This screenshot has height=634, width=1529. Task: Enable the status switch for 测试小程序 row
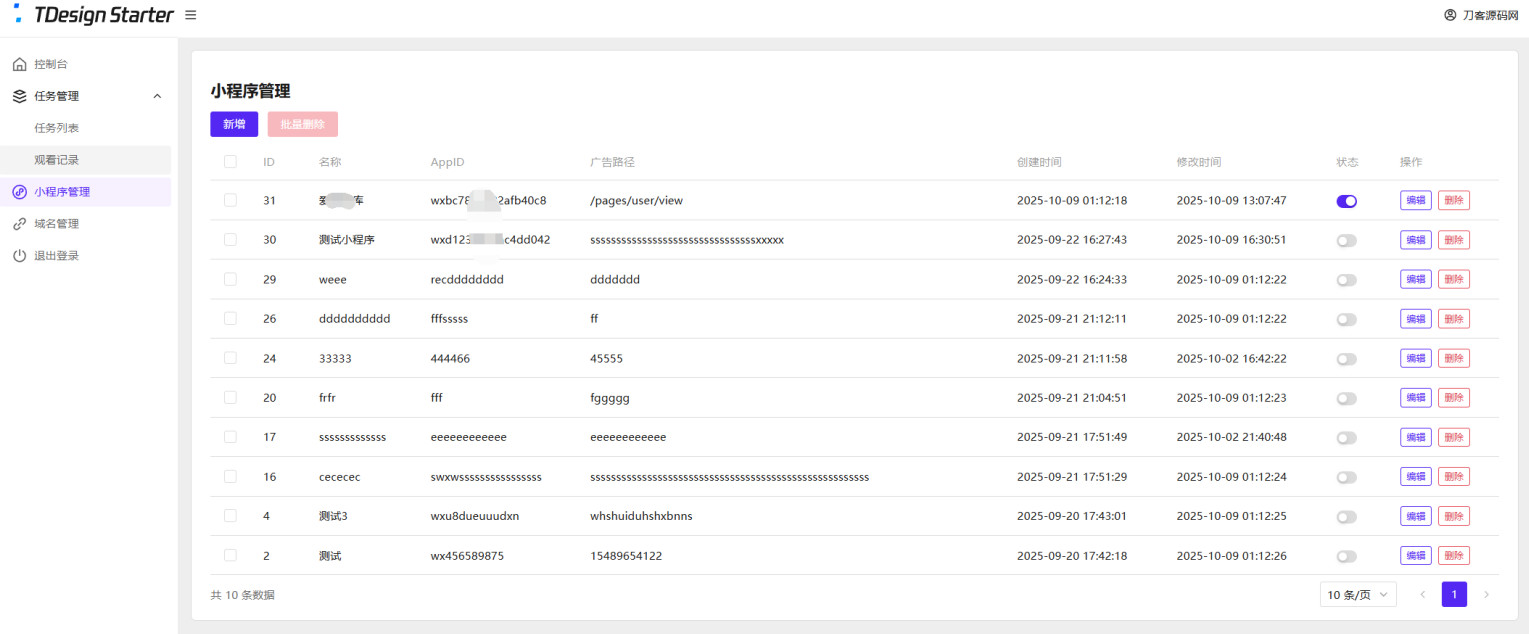[1346, 240]
